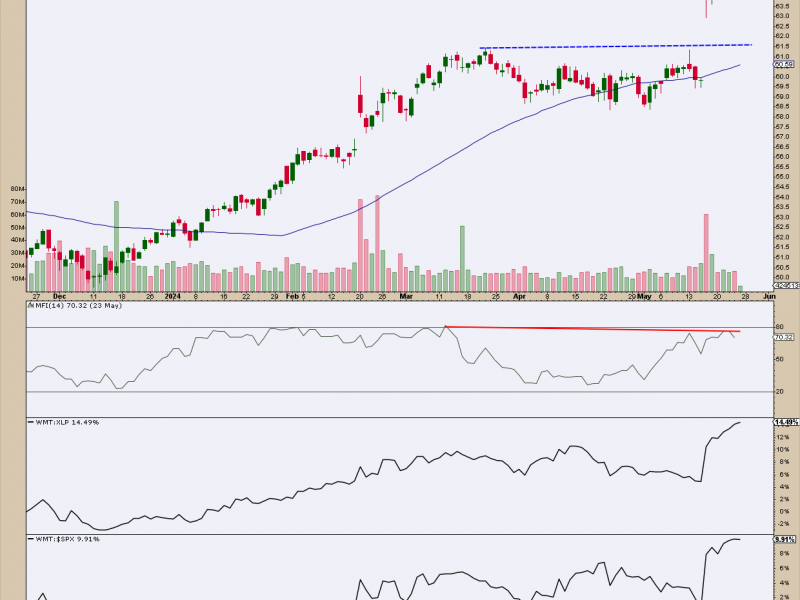Select the WMT:$SPX 9.91% panel label
Screen dimensions: 800x600
click(x=67, y=539)
